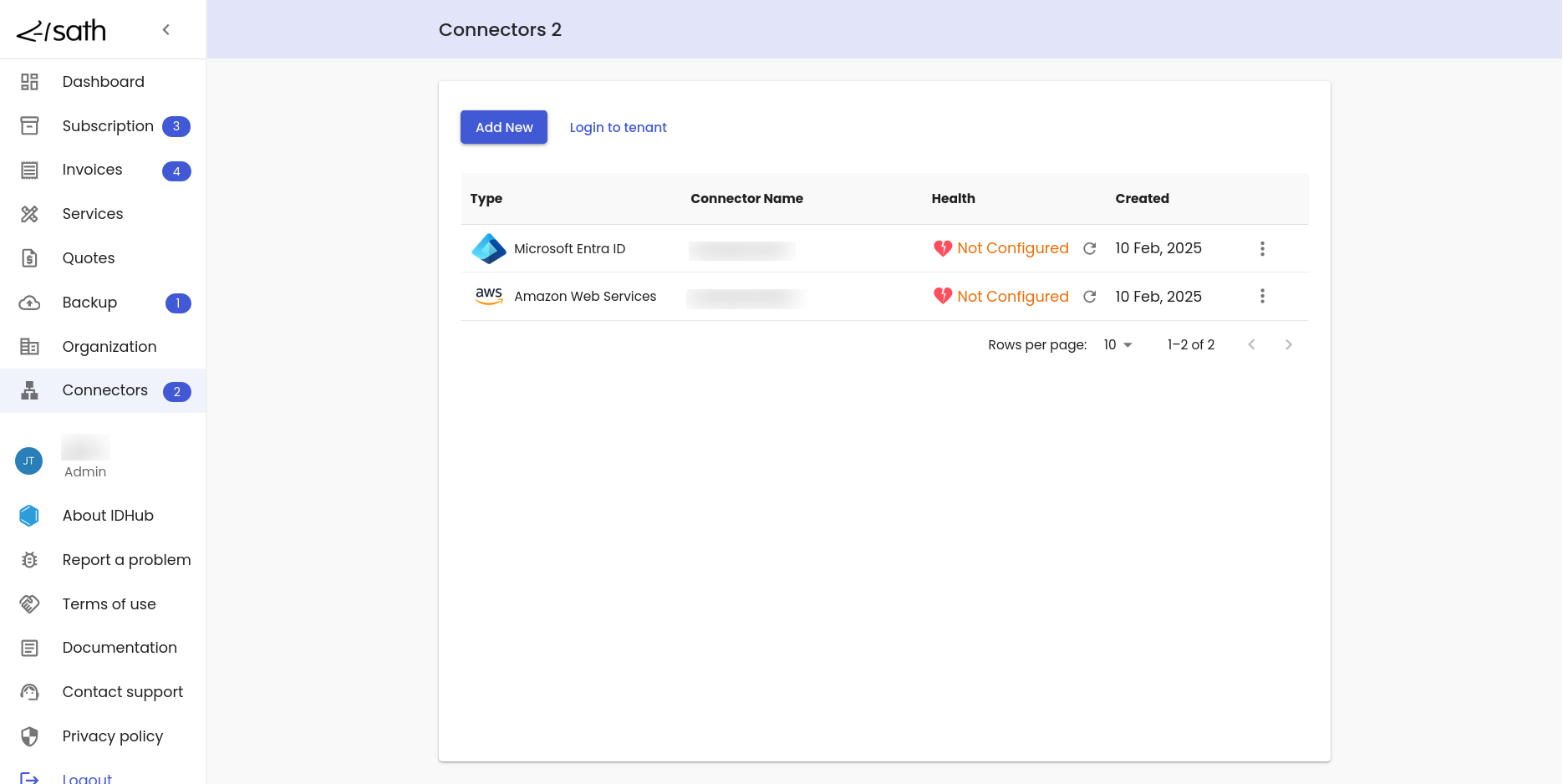The image size is (1563, 784).
Task: Refresh health status for Amazon Web Services
Action: 1089,297
